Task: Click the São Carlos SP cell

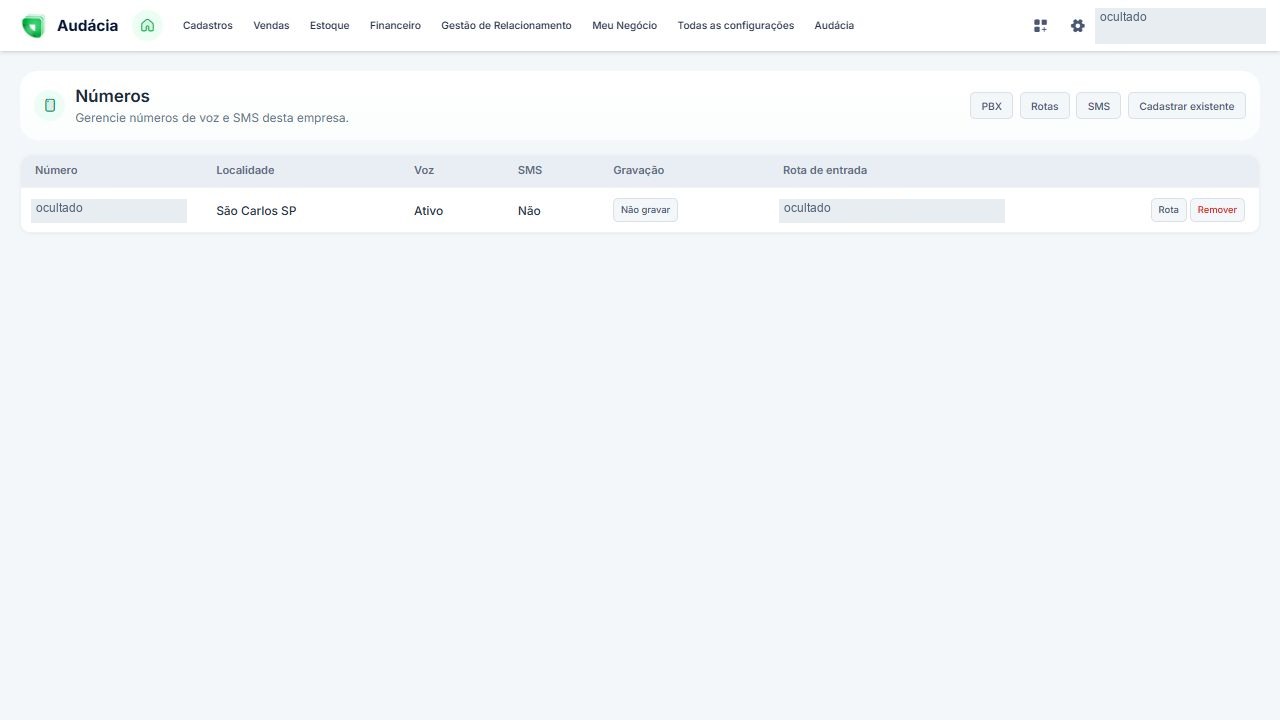Action: tap(256, 211)
